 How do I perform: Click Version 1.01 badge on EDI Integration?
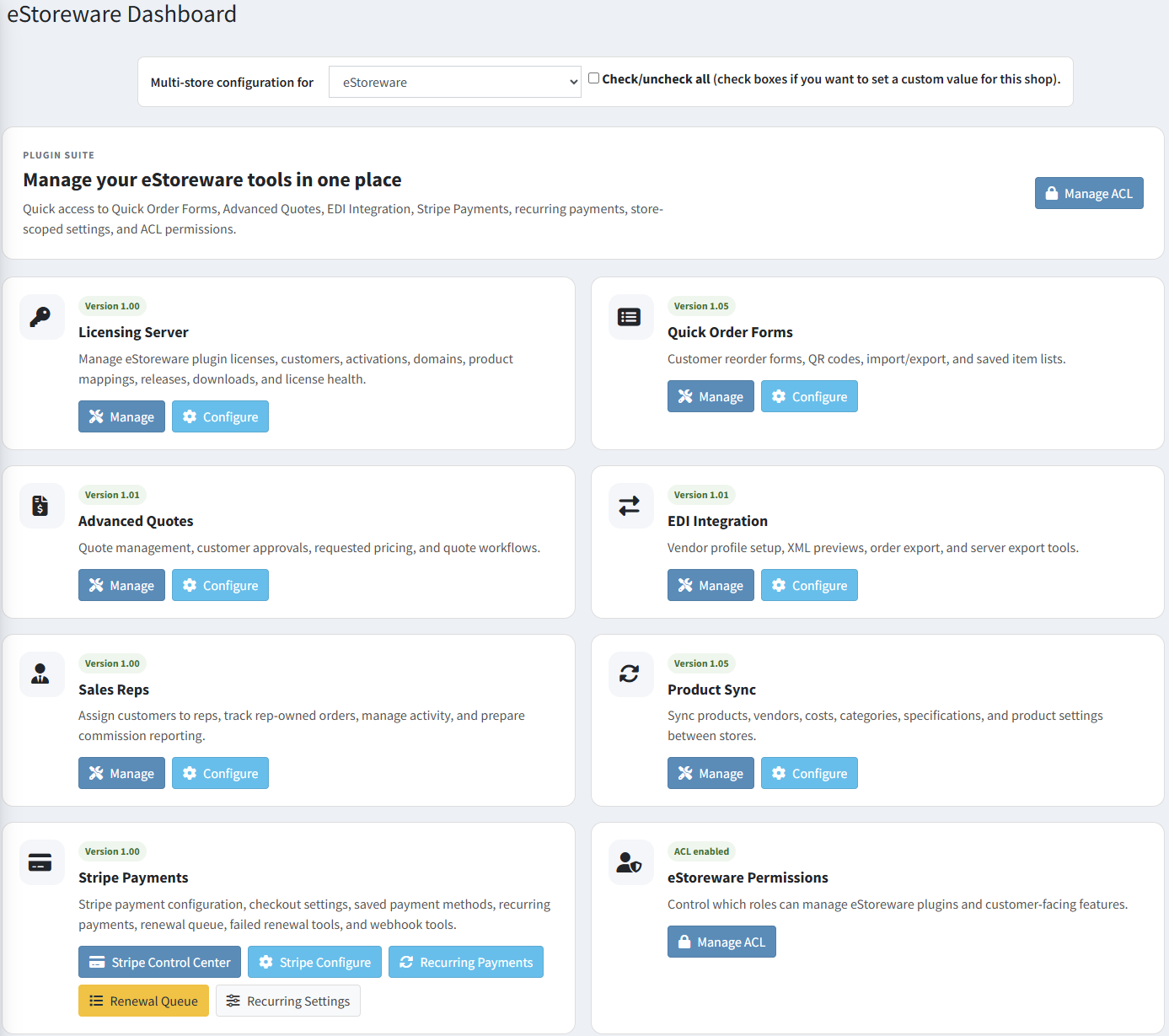click(701, 495)
